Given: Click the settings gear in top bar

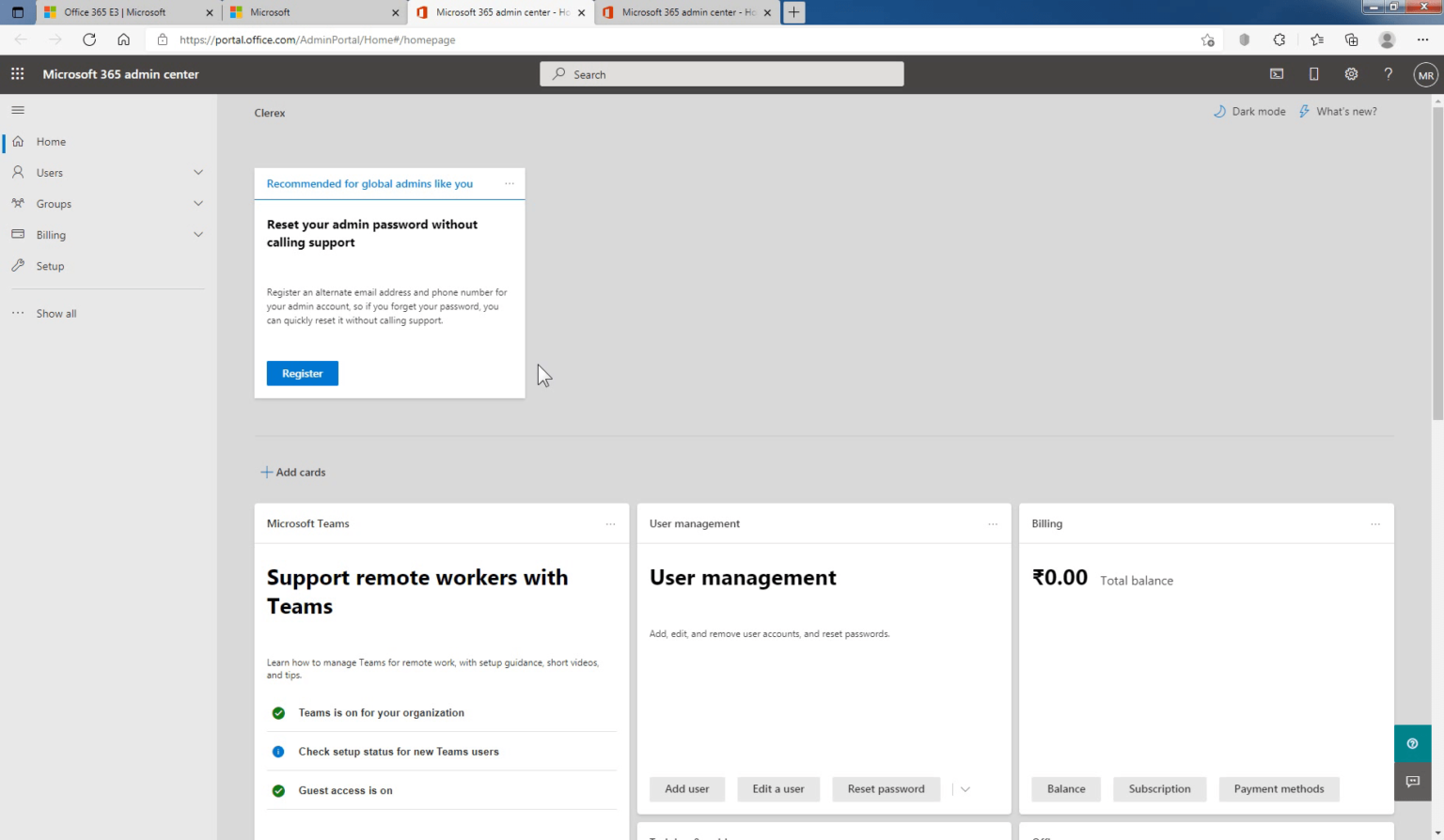Looking at the screenshot, I should click(x=1351, y=73).
